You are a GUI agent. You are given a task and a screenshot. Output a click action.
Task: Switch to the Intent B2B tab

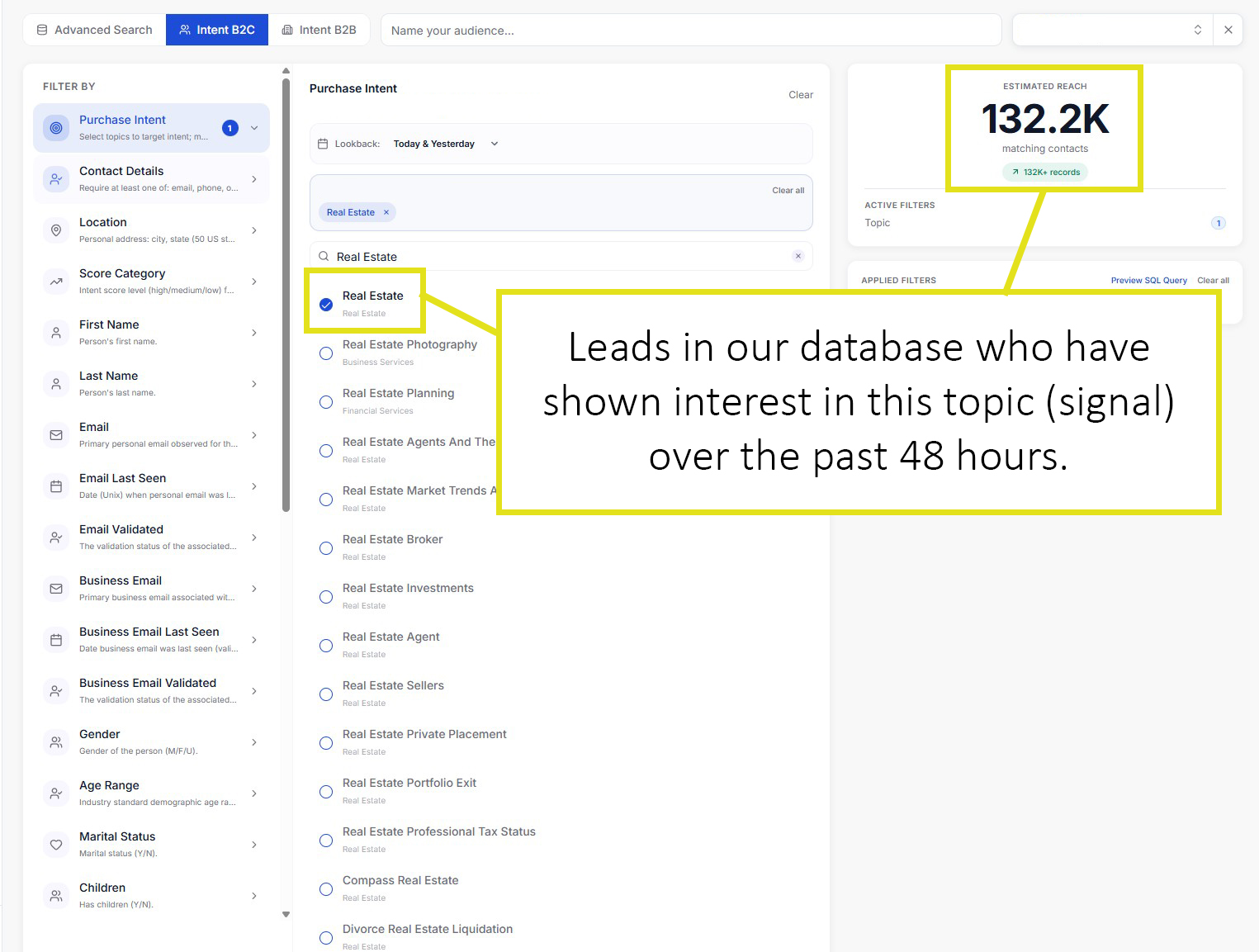319,30
